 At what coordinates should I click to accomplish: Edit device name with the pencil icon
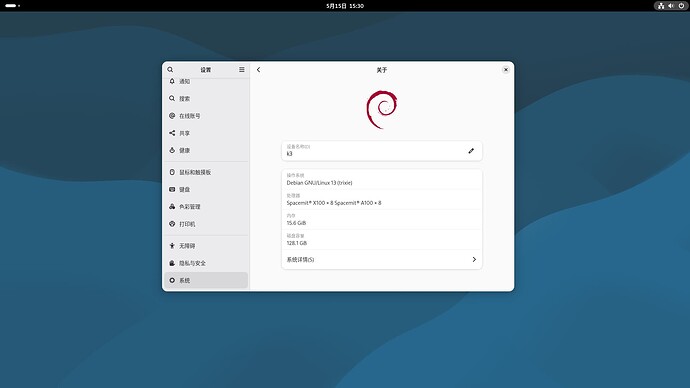471,151
